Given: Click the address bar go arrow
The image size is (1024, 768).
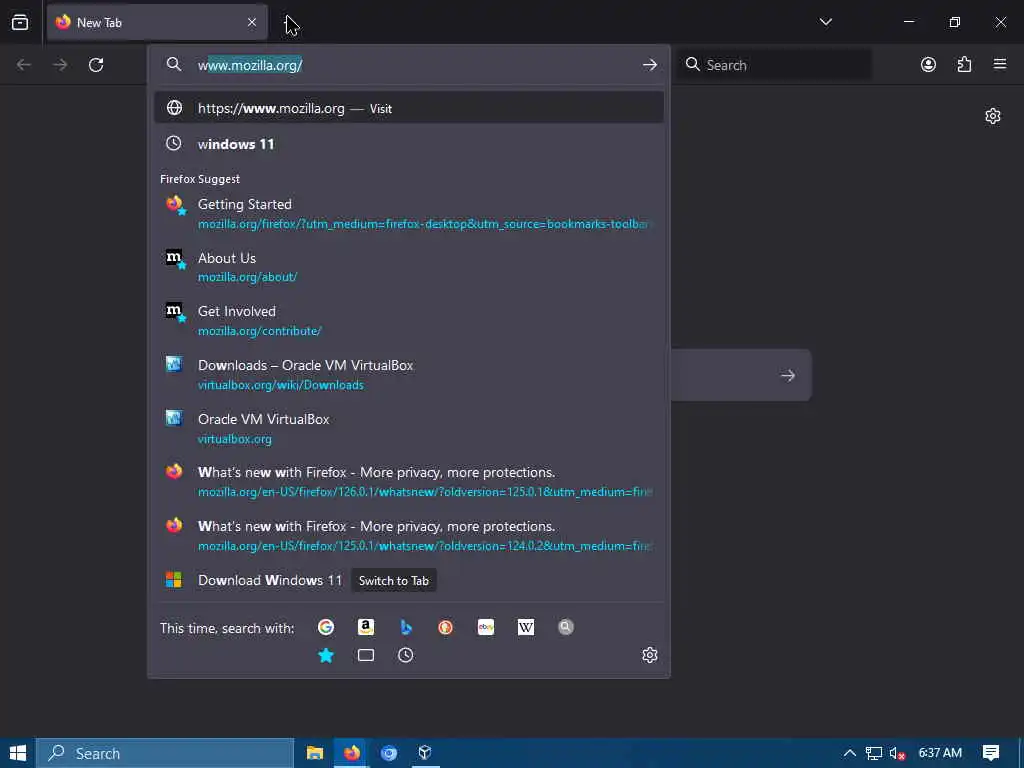Looking at the screenshot, I should (x=650, y=65).
